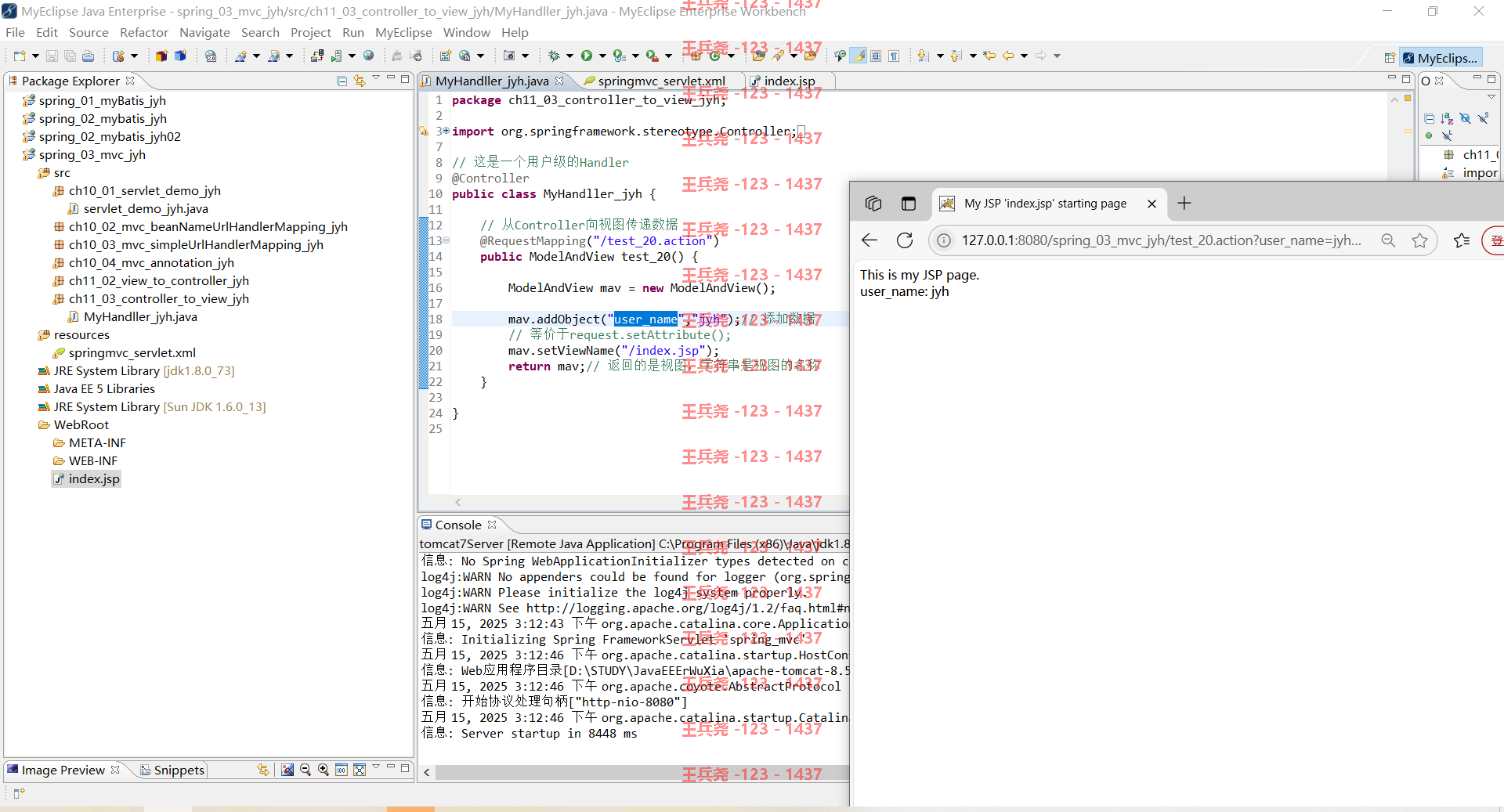This screenshot has width=1504, height=812.
Task: Open the Outline view menu triangle
Action: [1491, 97]
